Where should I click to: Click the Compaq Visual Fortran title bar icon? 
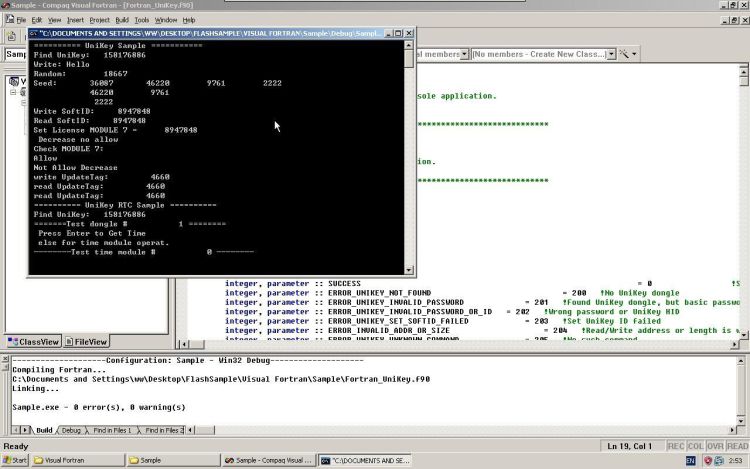click(5, 5)
